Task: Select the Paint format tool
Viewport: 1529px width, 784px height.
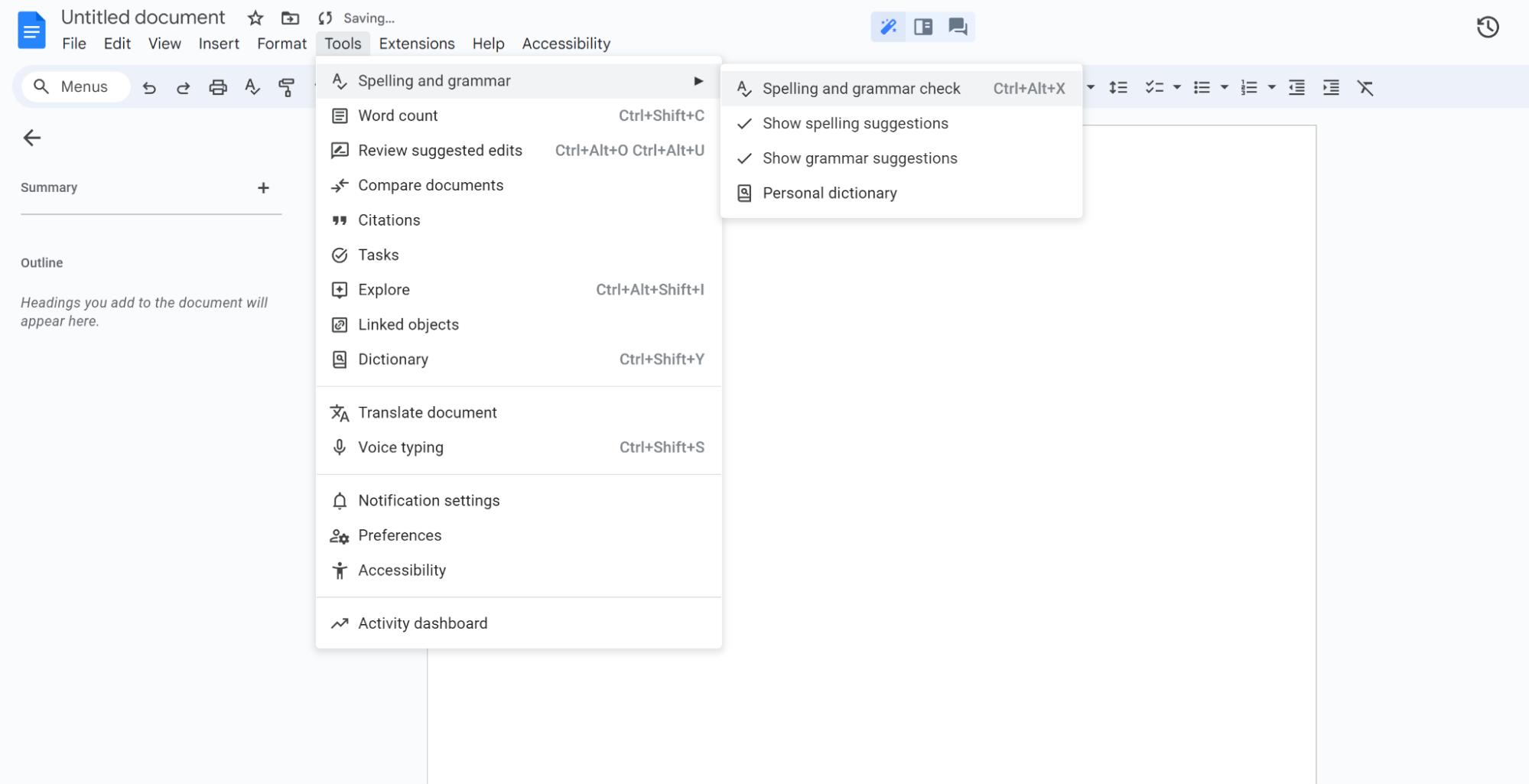Action: tap(287, 87)
